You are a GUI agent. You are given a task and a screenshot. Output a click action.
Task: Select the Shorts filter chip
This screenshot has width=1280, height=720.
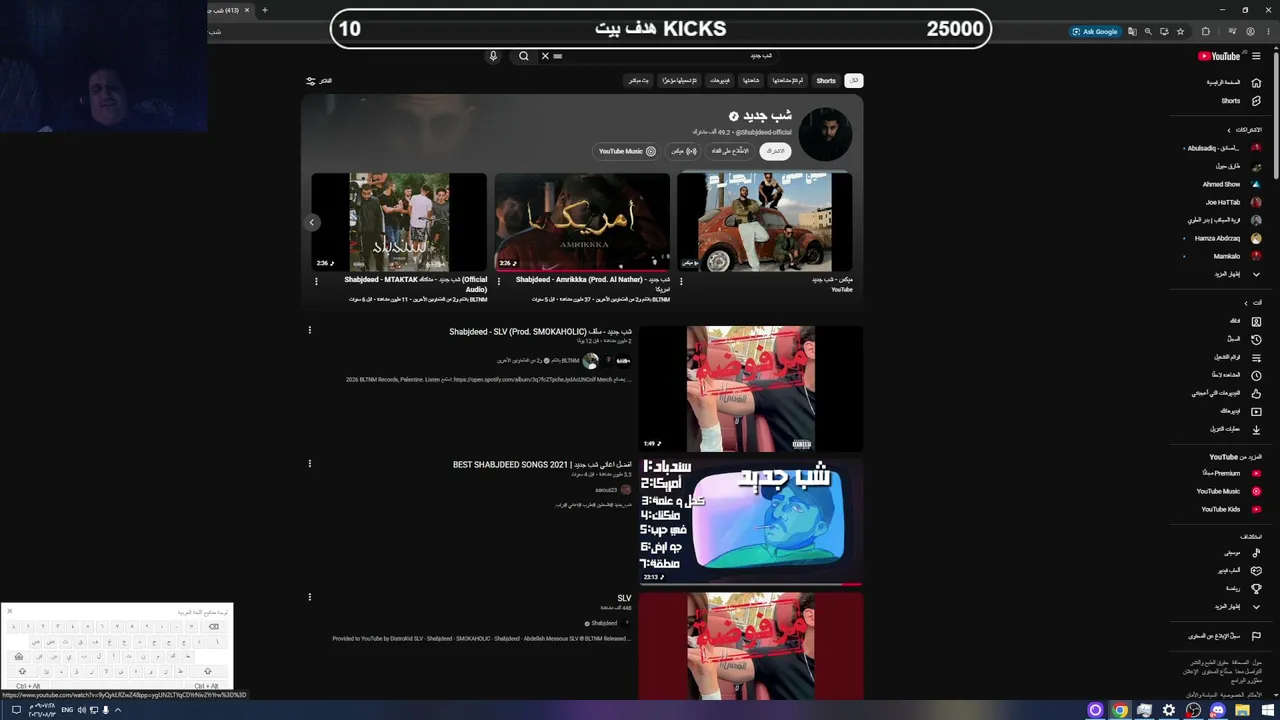point(826,81)
